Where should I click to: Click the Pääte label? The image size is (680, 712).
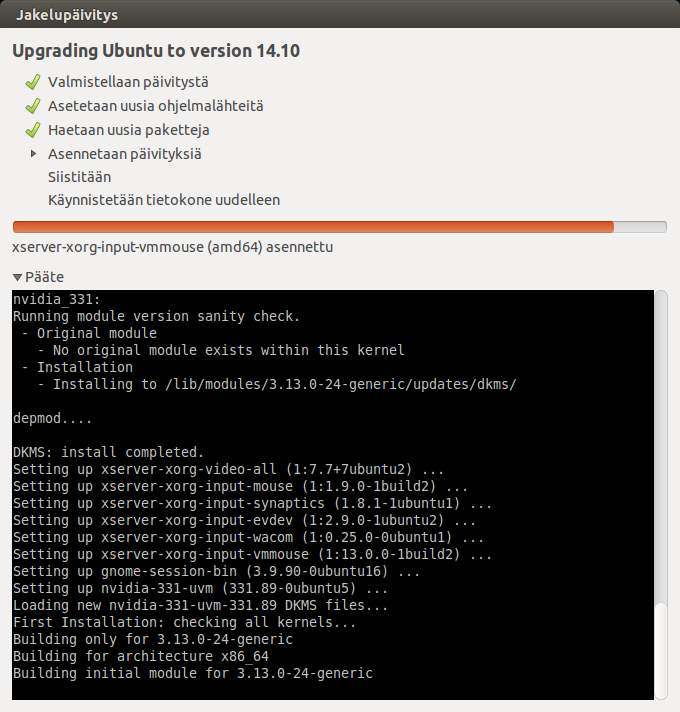coord(44,277)
